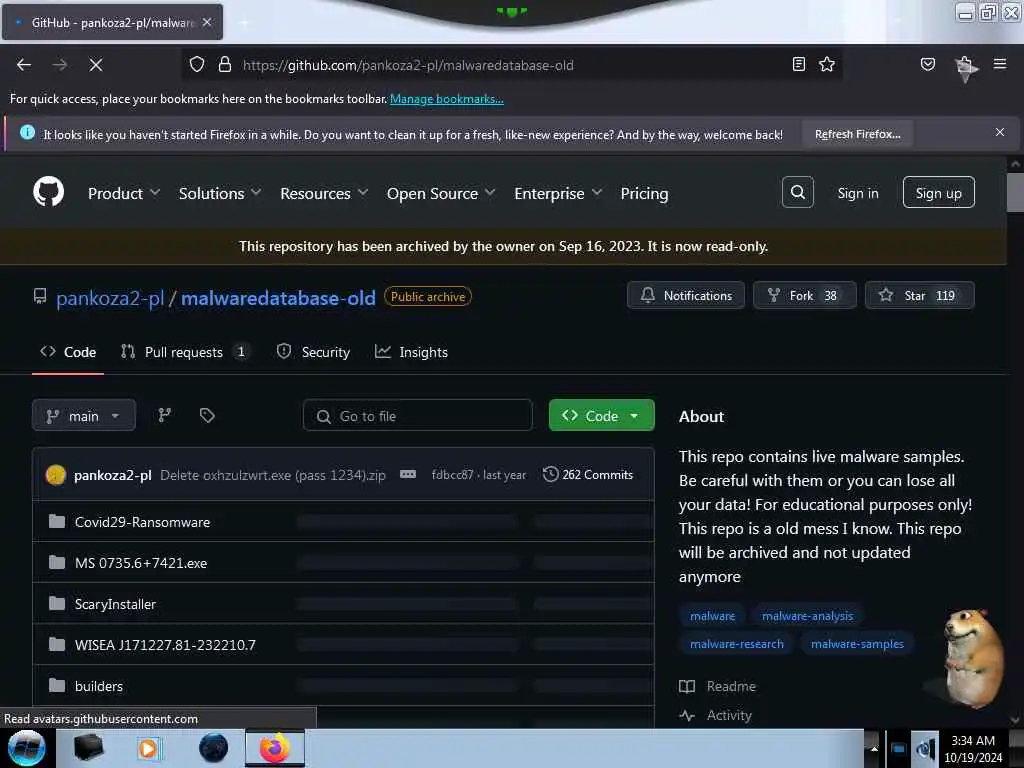The height and width of the screenshot is (768, 1024).
Task: Click the branches icon beside main
Action: (165, 415)
